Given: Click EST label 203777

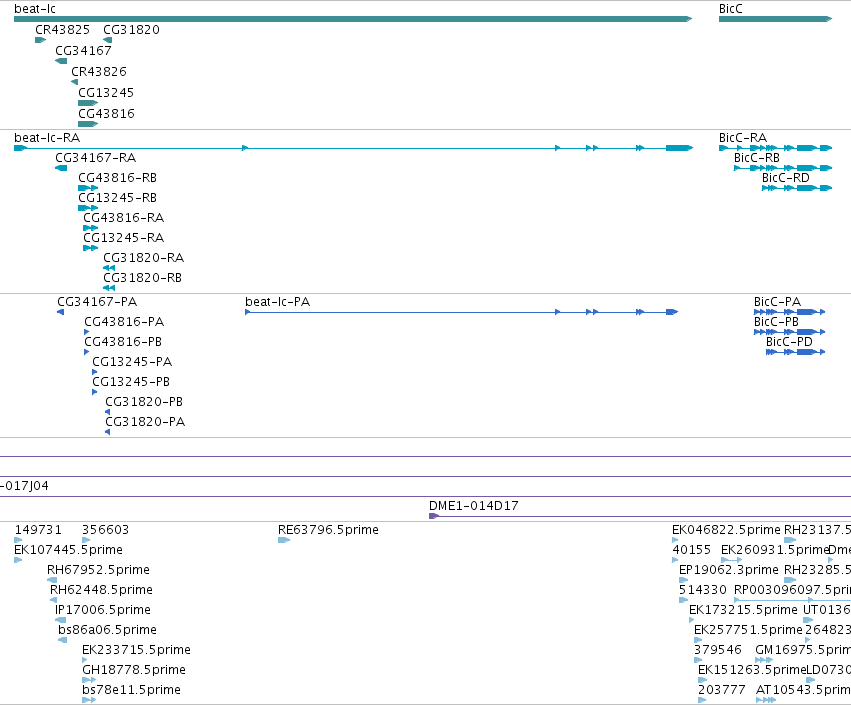Looking at the screenshot, I should pos(721,690).
